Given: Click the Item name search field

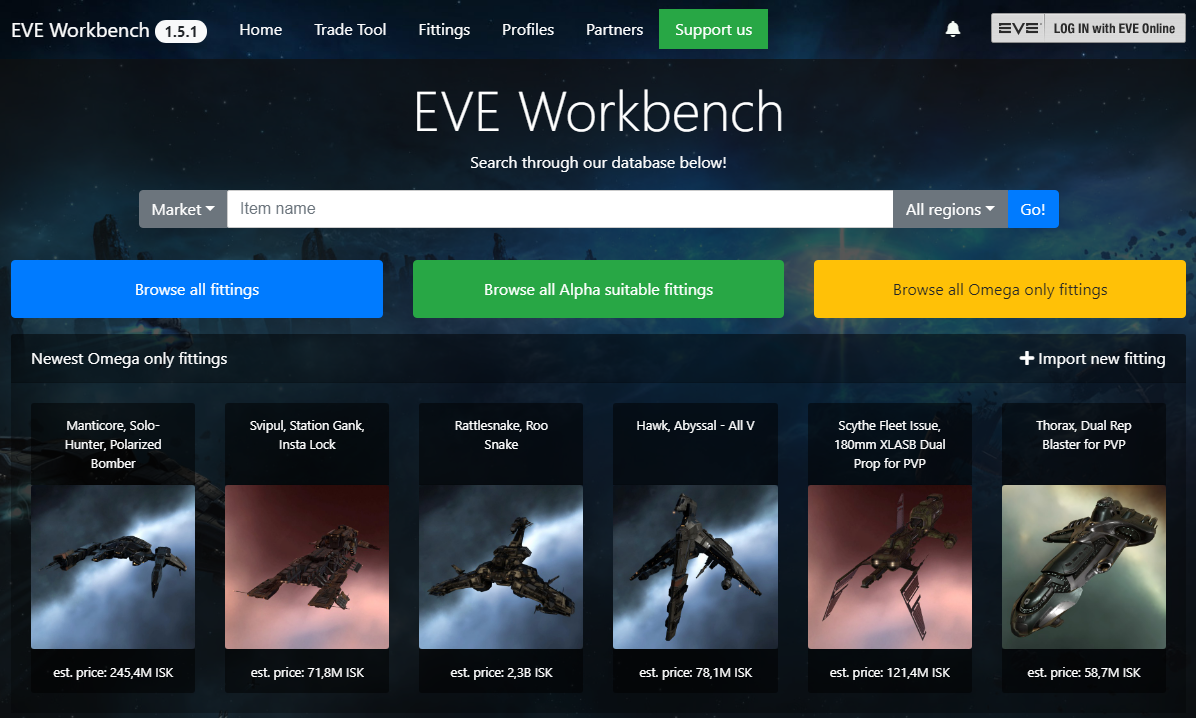Looking at the screenshot, I should click(559, 209).
